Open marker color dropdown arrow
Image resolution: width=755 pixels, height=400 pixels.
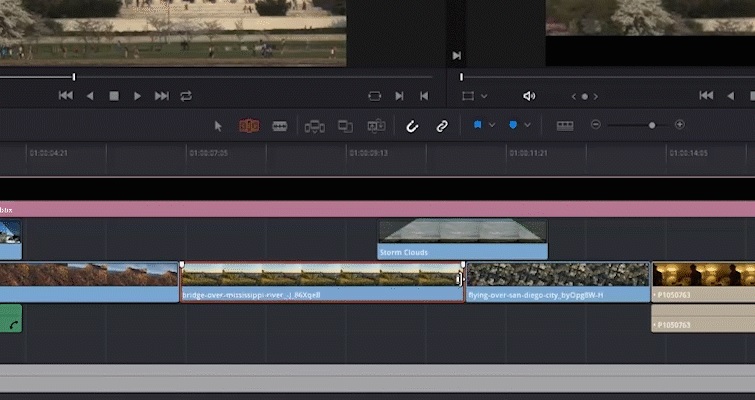point(527,125)
